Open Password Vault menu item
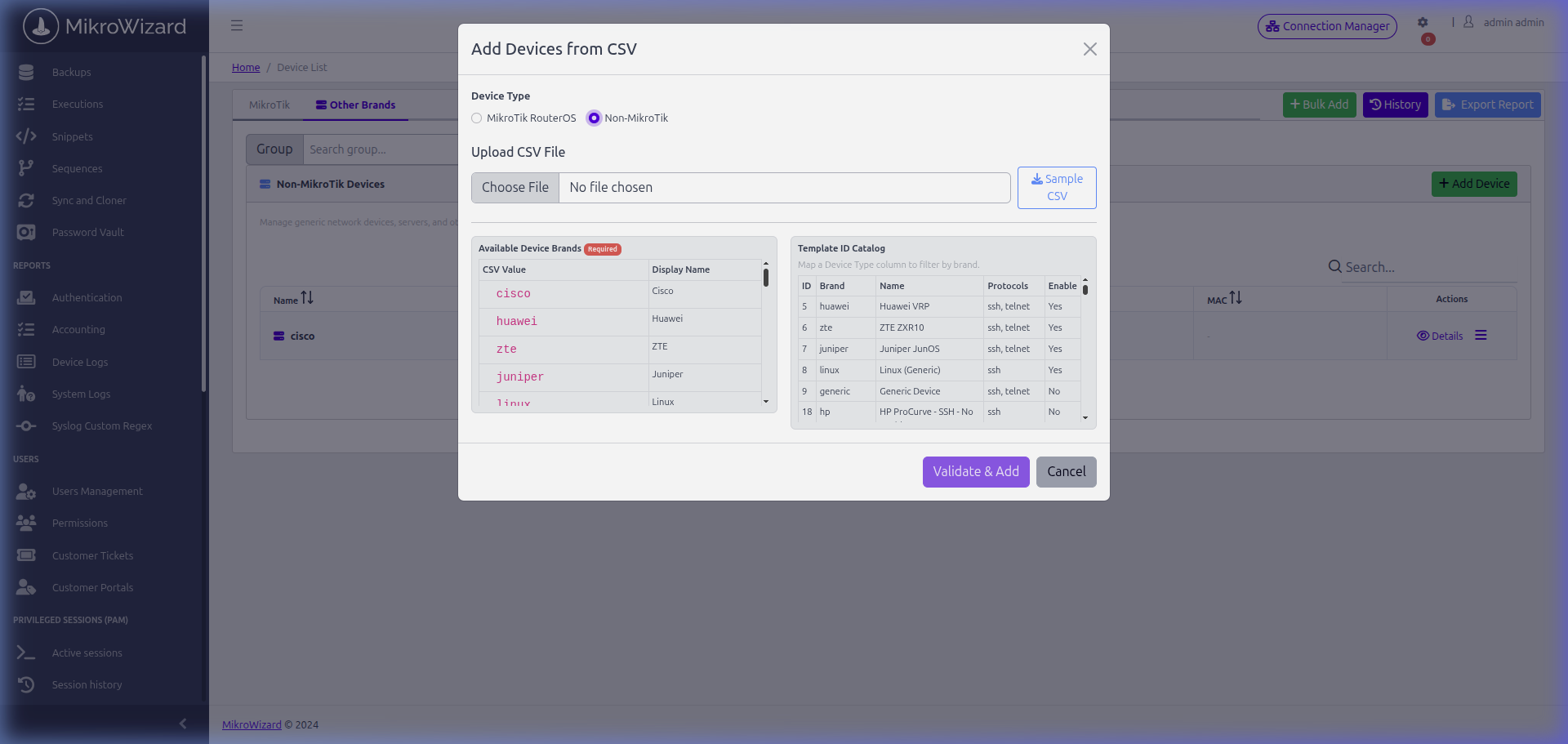This screenshot has height=744, width=1568. [88, 232]
